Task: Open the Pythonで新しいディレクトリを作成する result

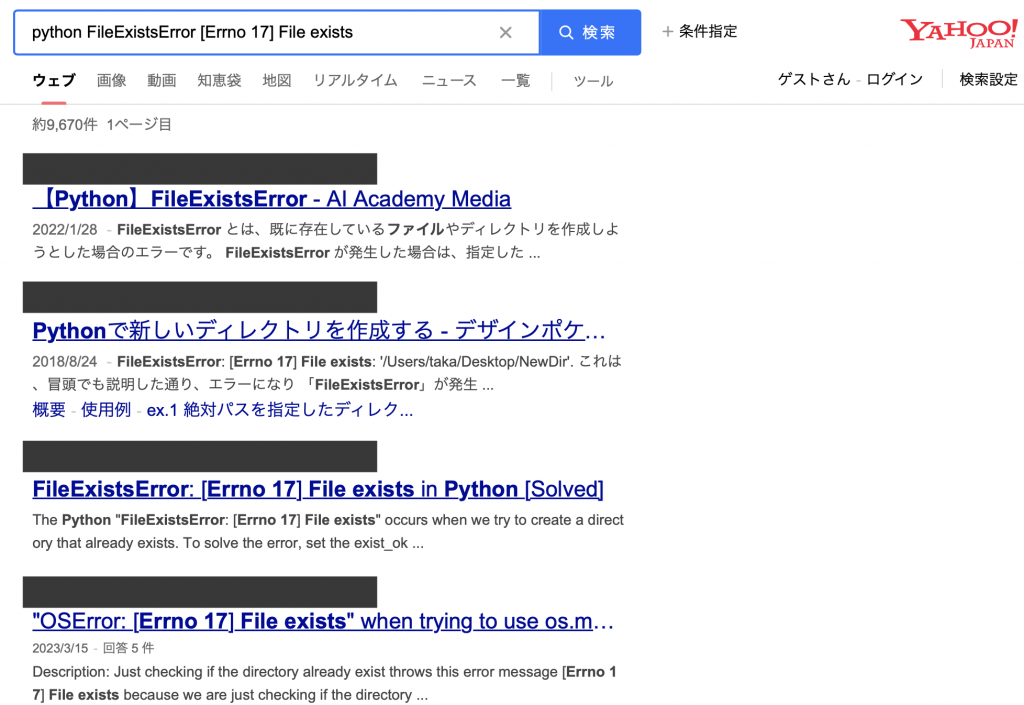Action: pyautogui.click(x=319, y=331)
